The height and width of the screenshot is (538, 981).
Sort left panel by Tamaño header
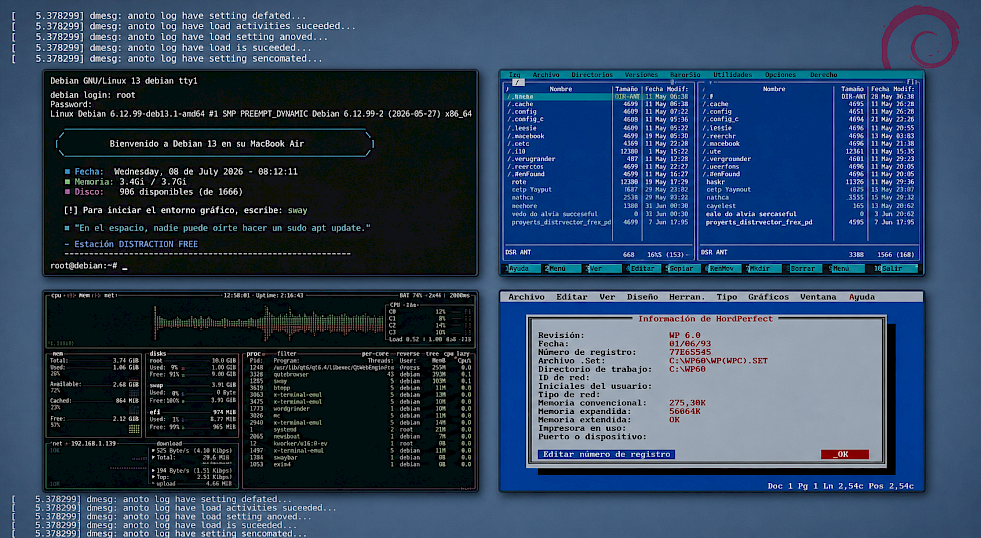(x=626, y=89)
